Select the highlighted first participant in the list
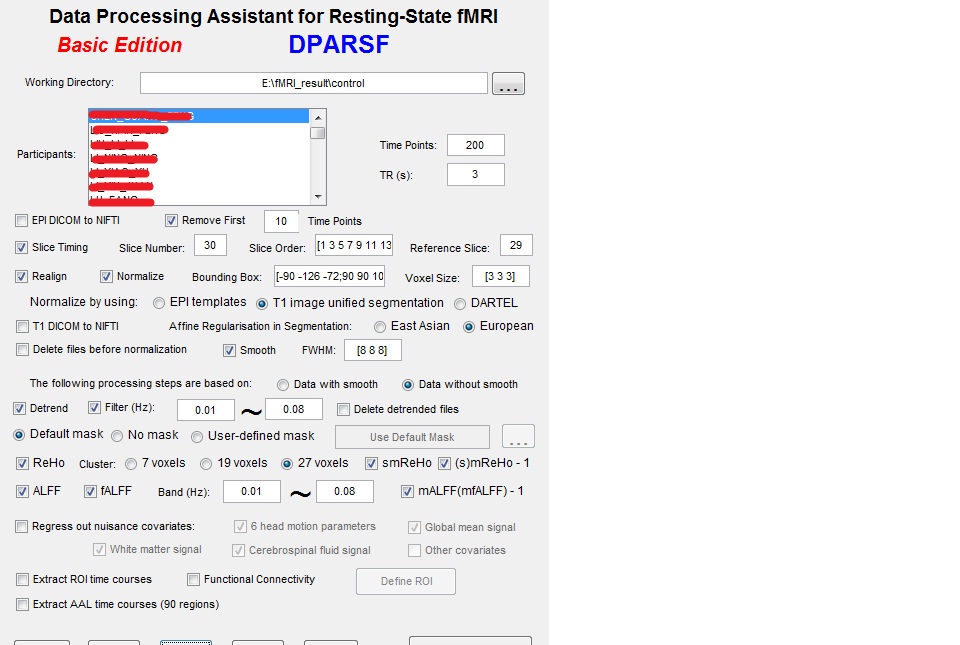960x645 pixels. point(199,116)
